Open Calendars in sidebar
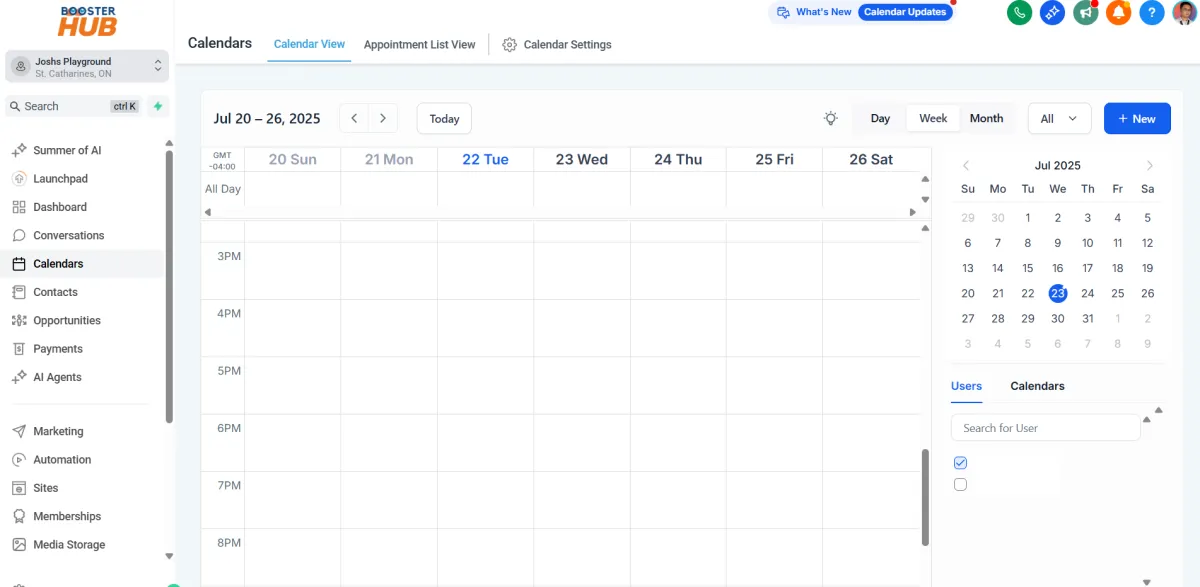Screen dimensions: 1200x587 click(84, 264)
